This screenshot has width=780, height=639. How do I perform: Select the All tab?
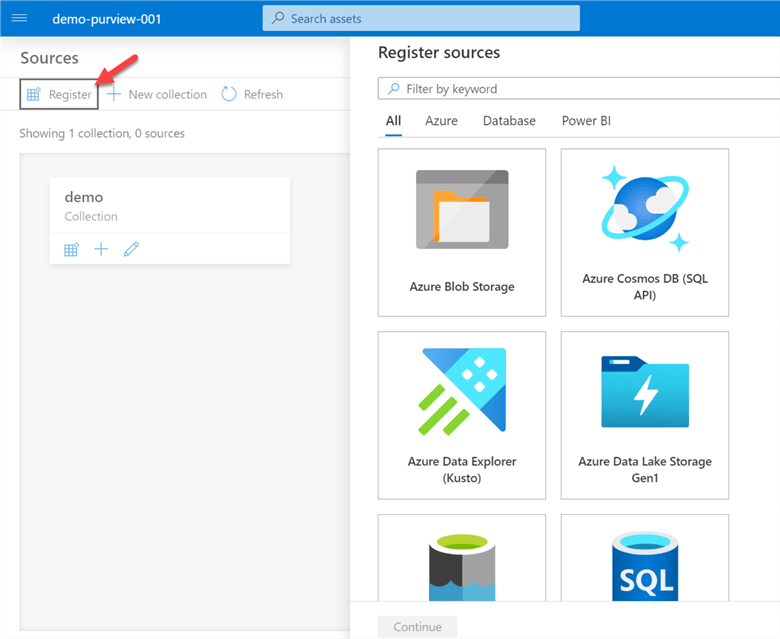coord(393,121)
